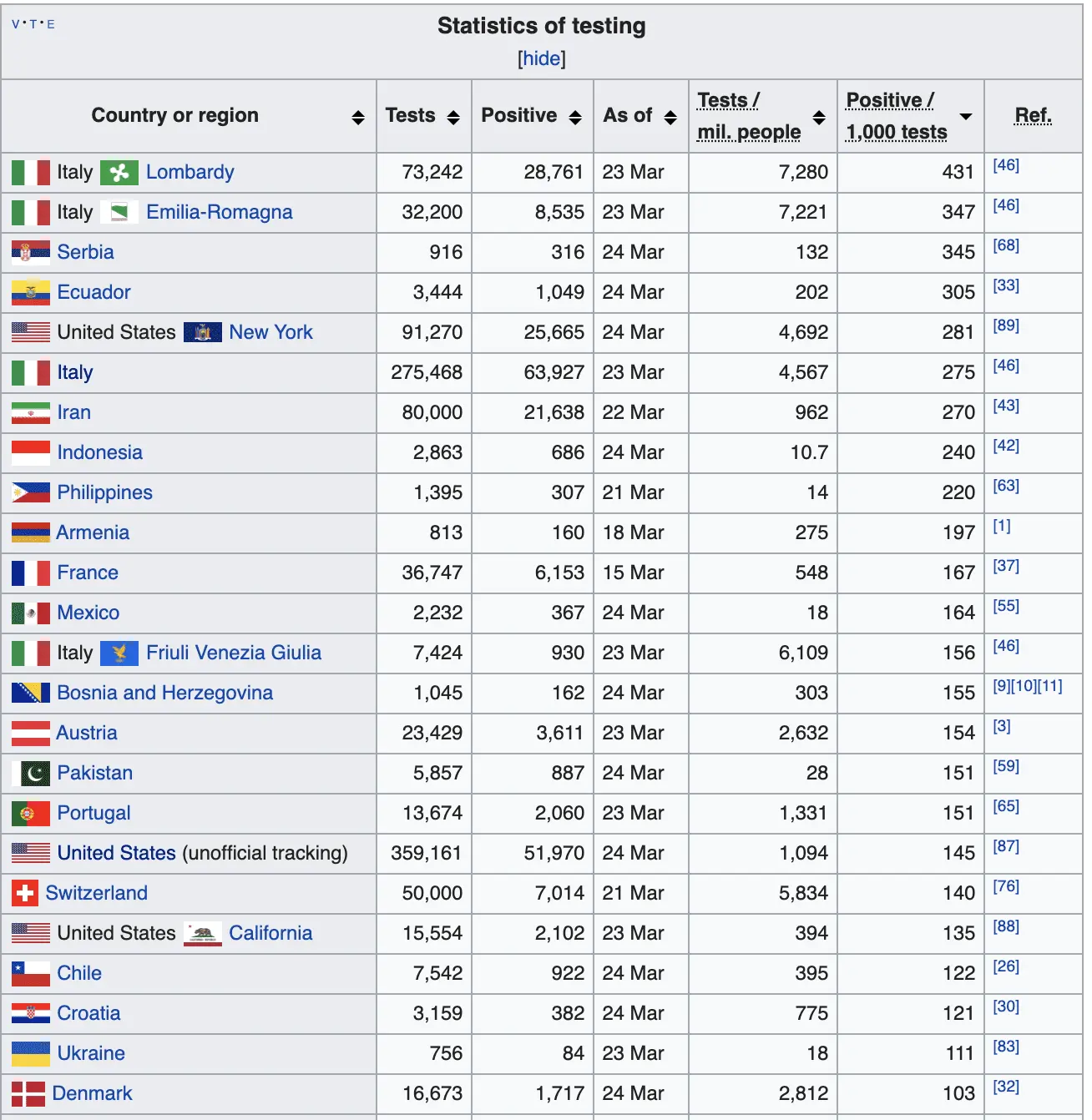Click the New York state flag icon

coord(202,333)
